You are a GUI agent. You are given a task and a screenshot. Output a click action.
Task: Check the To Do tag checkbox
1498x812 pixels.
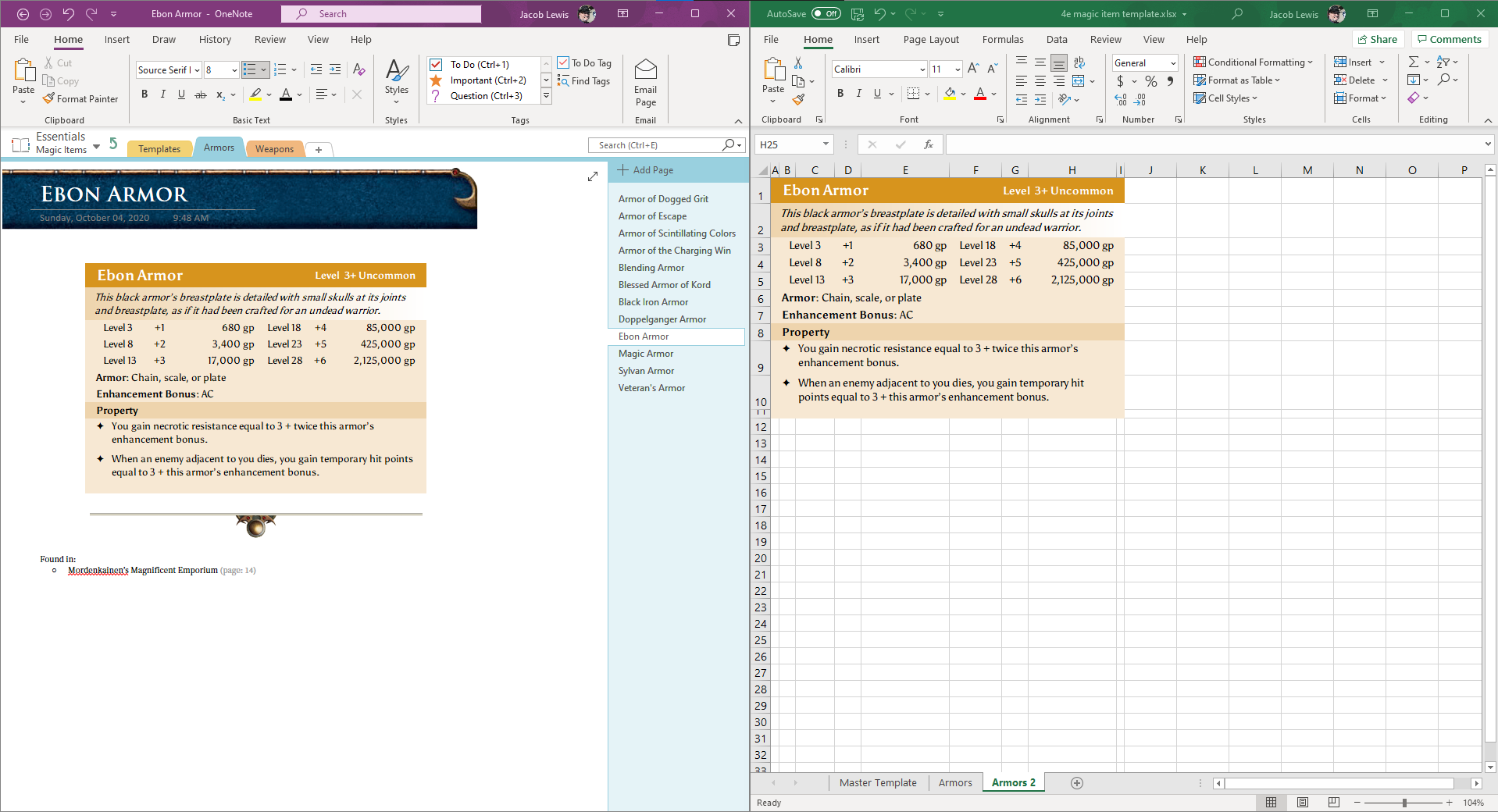(x=437, y=64)
